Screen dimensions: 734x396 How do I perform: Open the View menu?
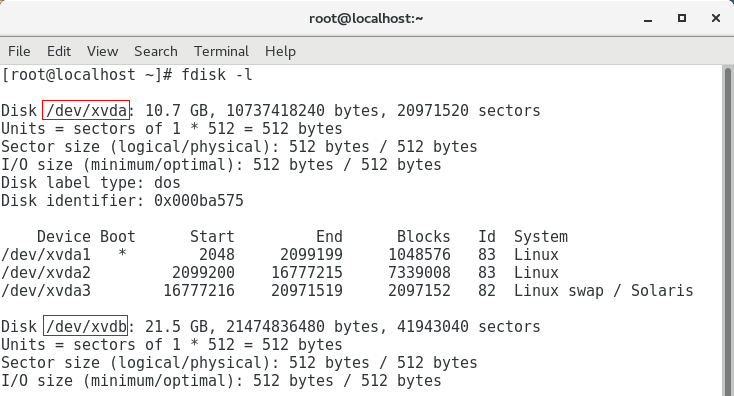point(103,51)
